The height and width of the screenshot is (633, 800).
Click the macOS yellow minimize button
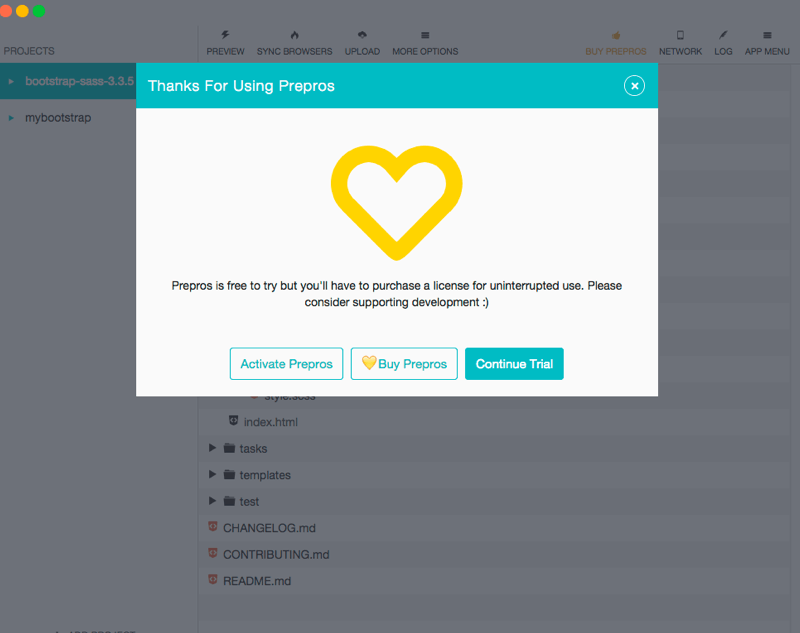[x=22, y=11]
